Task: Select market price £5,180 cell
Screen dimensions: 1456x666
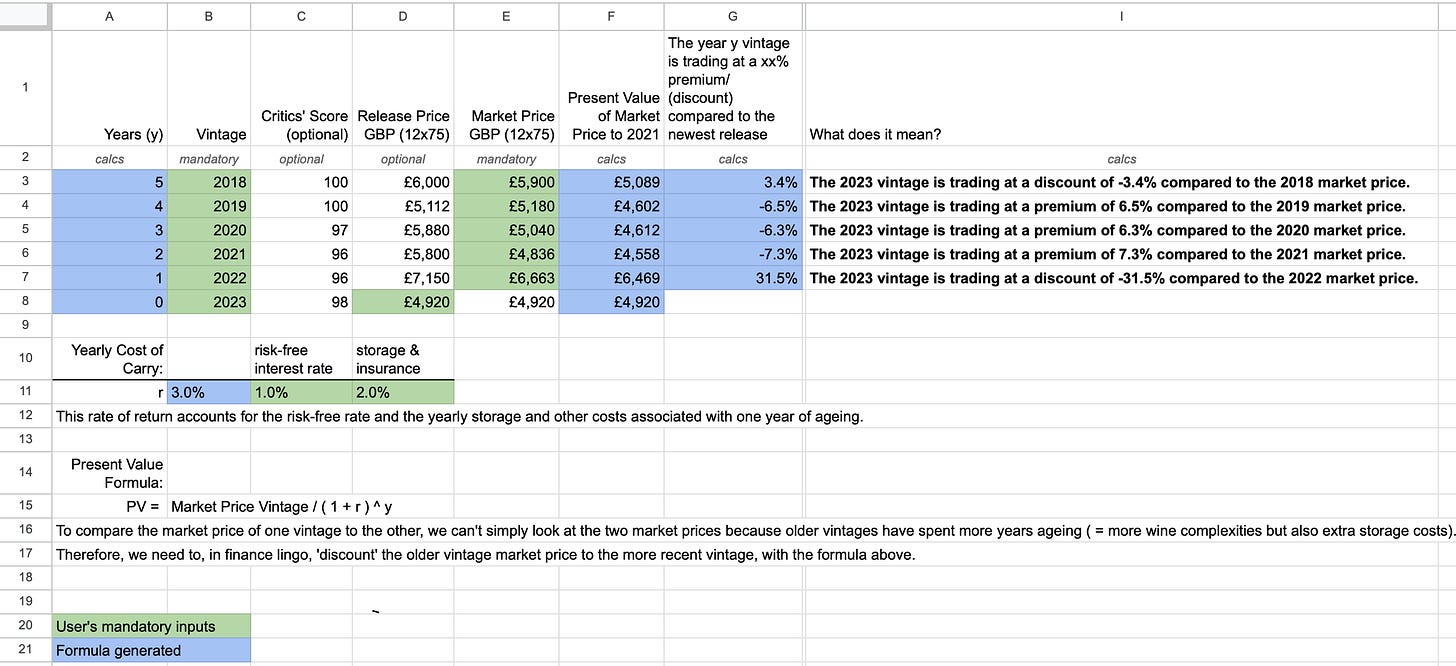Action: (x=506, y=206)
